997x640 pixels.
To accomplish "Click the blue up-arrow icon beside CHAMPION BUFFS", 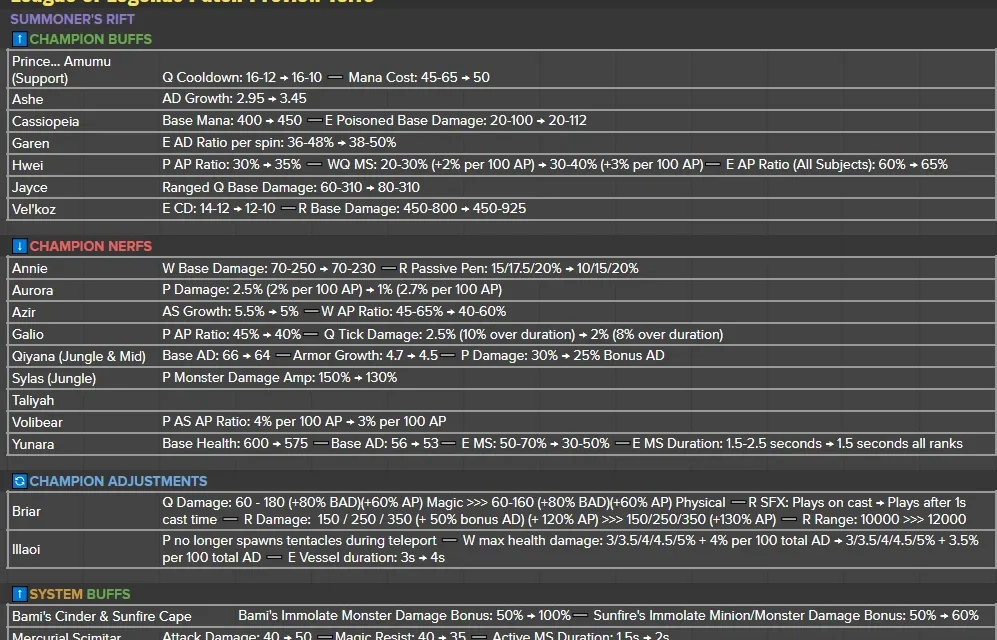I will click(18, 39).
